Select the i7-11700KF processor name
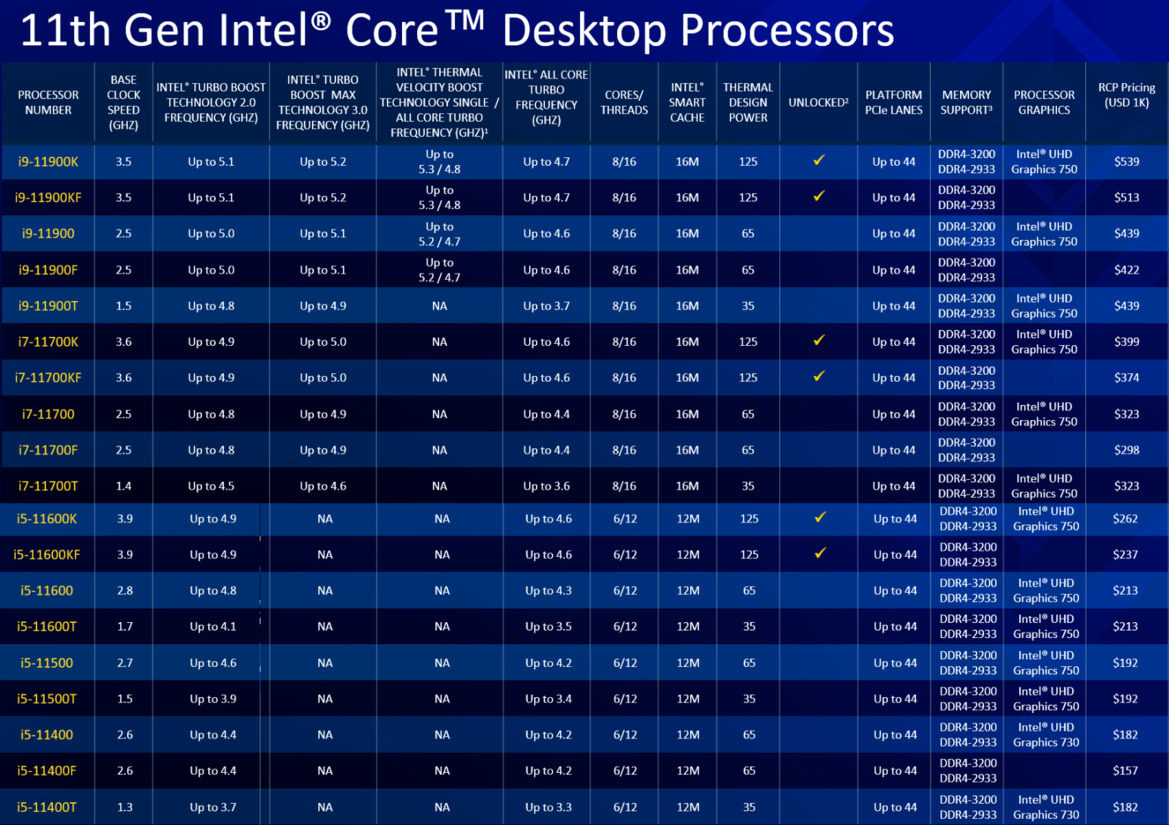This screenshot has width=1169, height=825. tap(48, 378)
